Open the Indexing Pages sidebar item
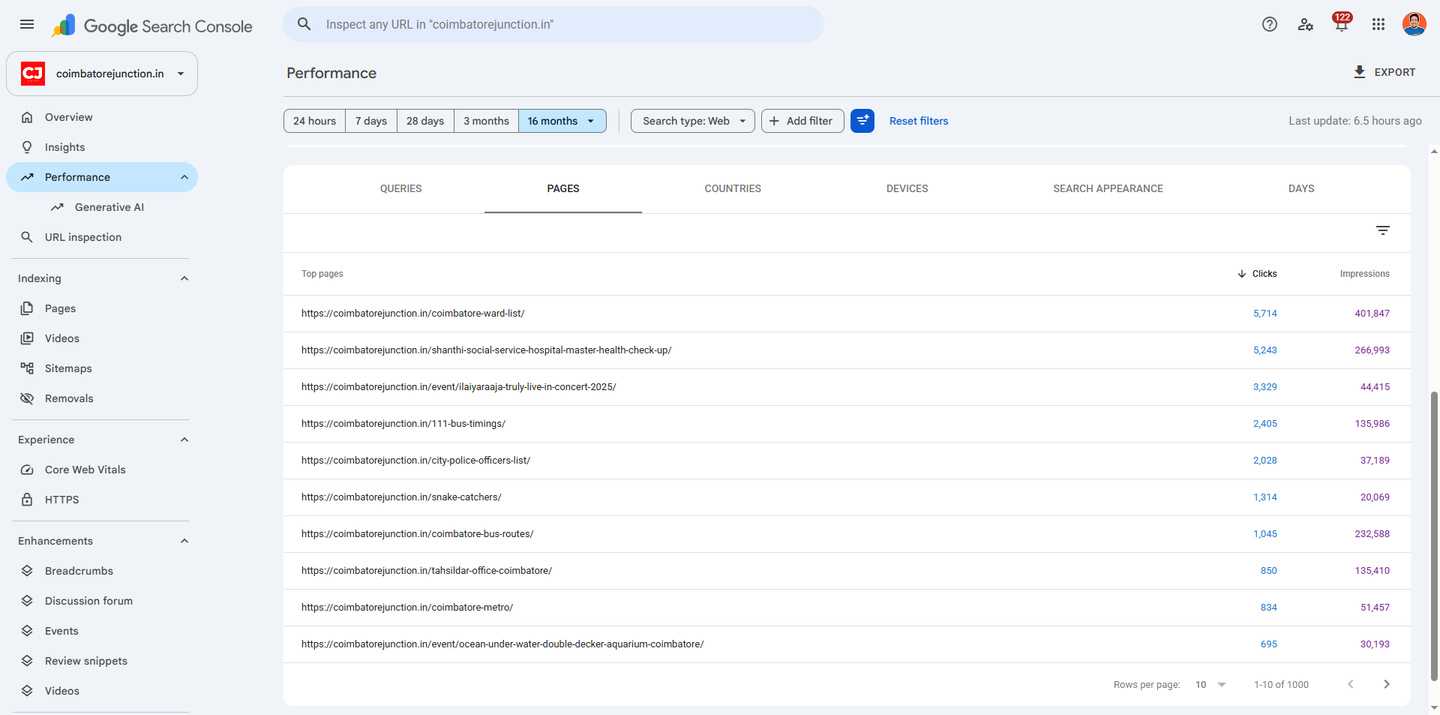Viewport: 1440px width, 715px height. point(60,308)
